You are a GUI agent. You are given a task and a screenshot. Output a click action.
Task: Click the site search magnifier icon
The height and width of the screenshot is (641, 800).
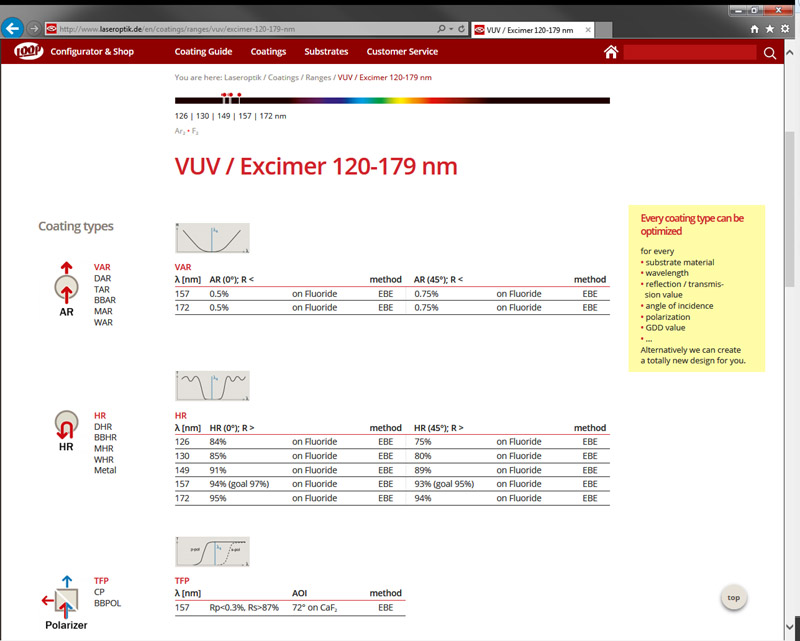pyautogui.click(x=770, y=53)
